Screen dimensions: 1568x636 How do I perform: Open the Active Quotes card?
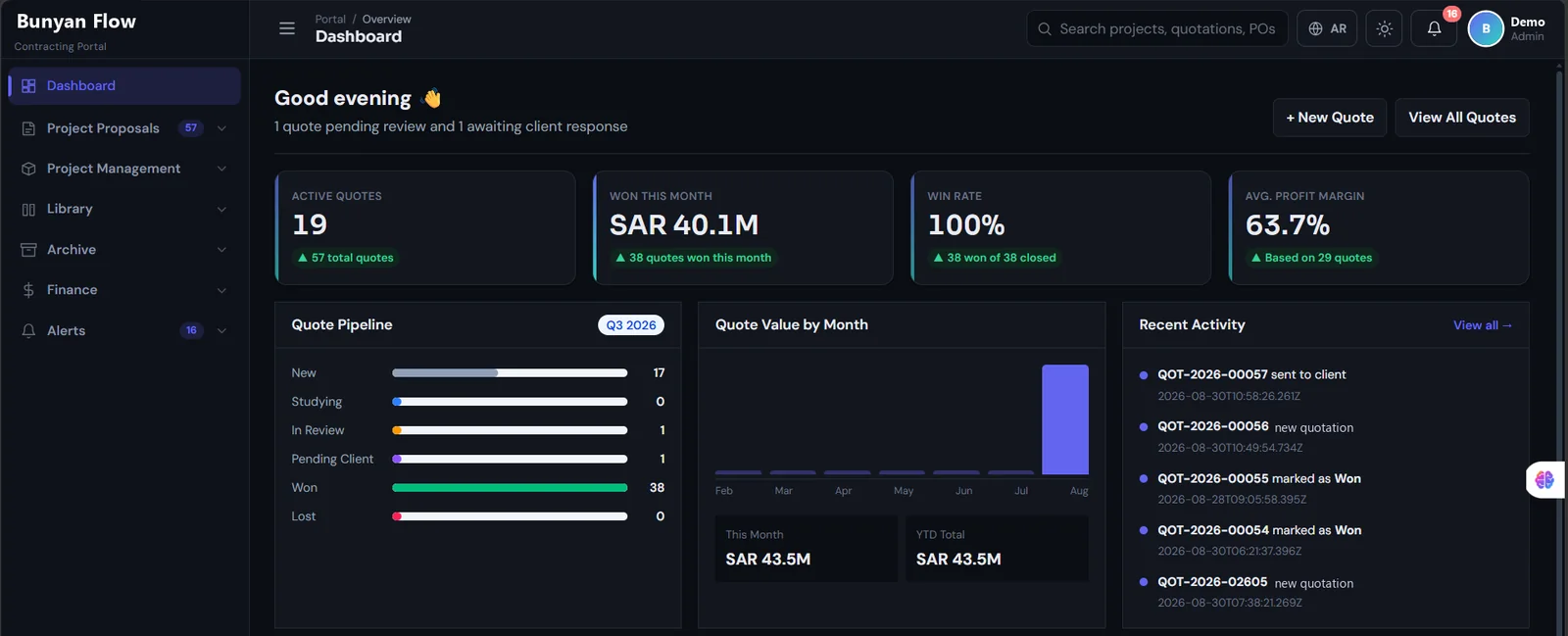pos(425,228)
